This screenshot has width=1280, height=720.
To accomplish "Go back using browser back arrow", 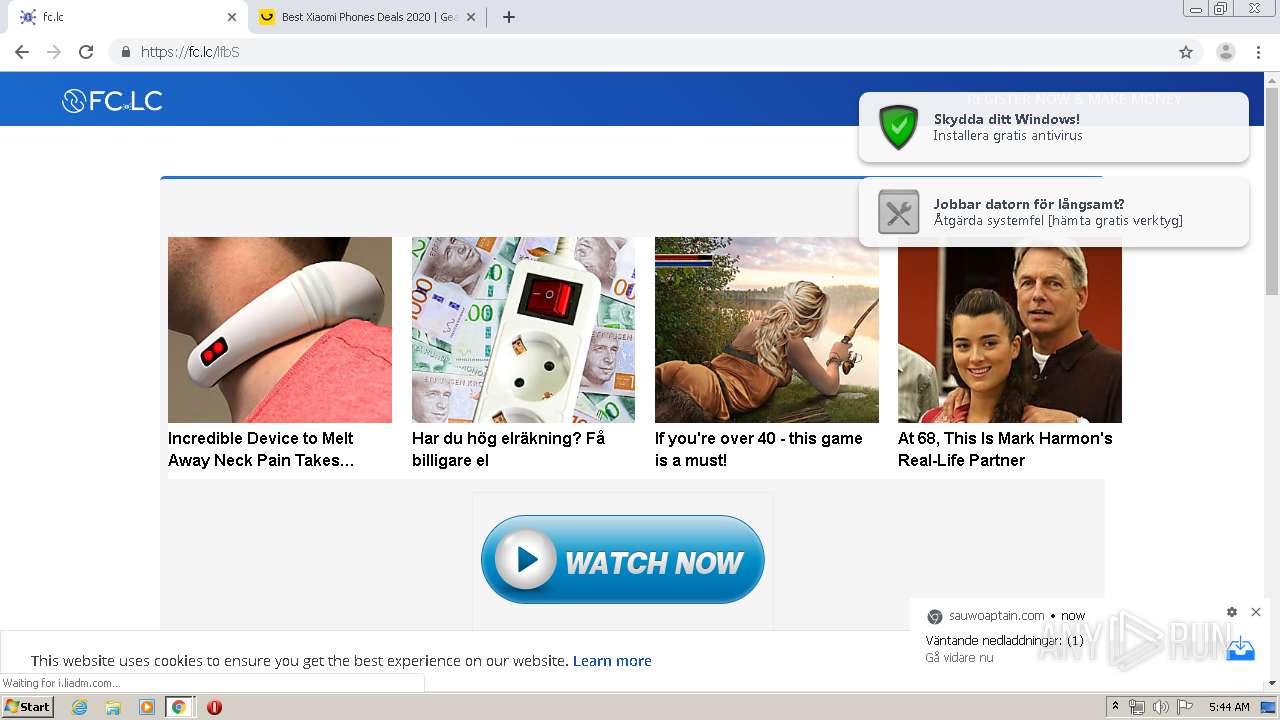I will pyautogui.click(x=22, y=52).
